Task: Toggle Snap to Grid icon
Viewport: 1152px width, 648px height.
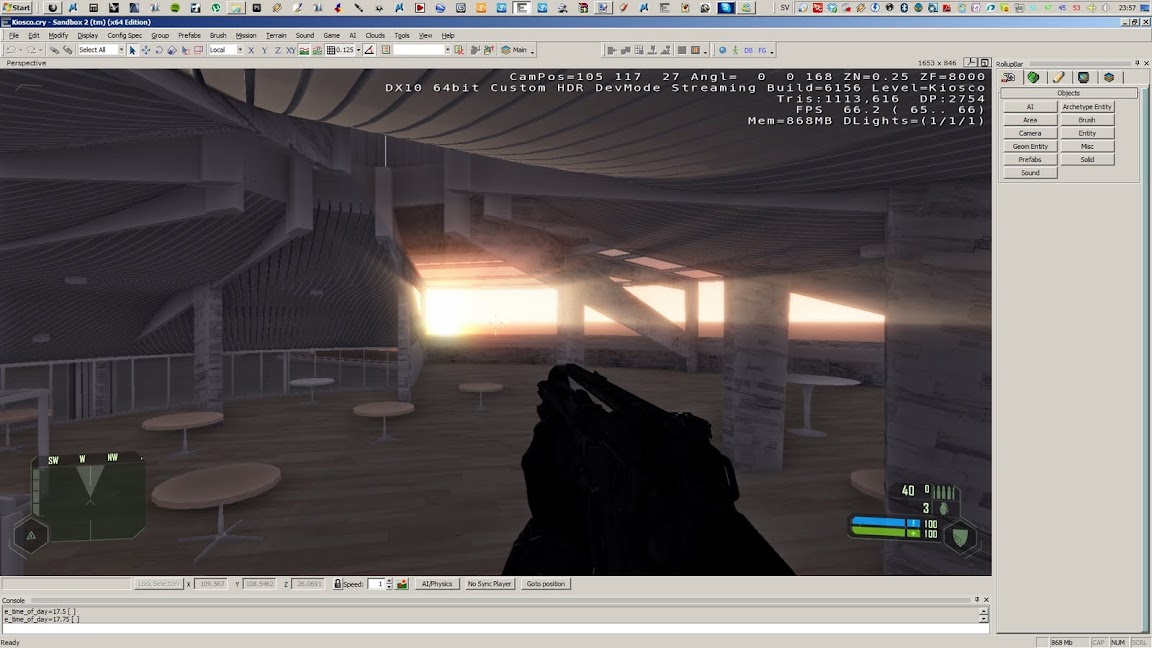Action: (331, 50)
